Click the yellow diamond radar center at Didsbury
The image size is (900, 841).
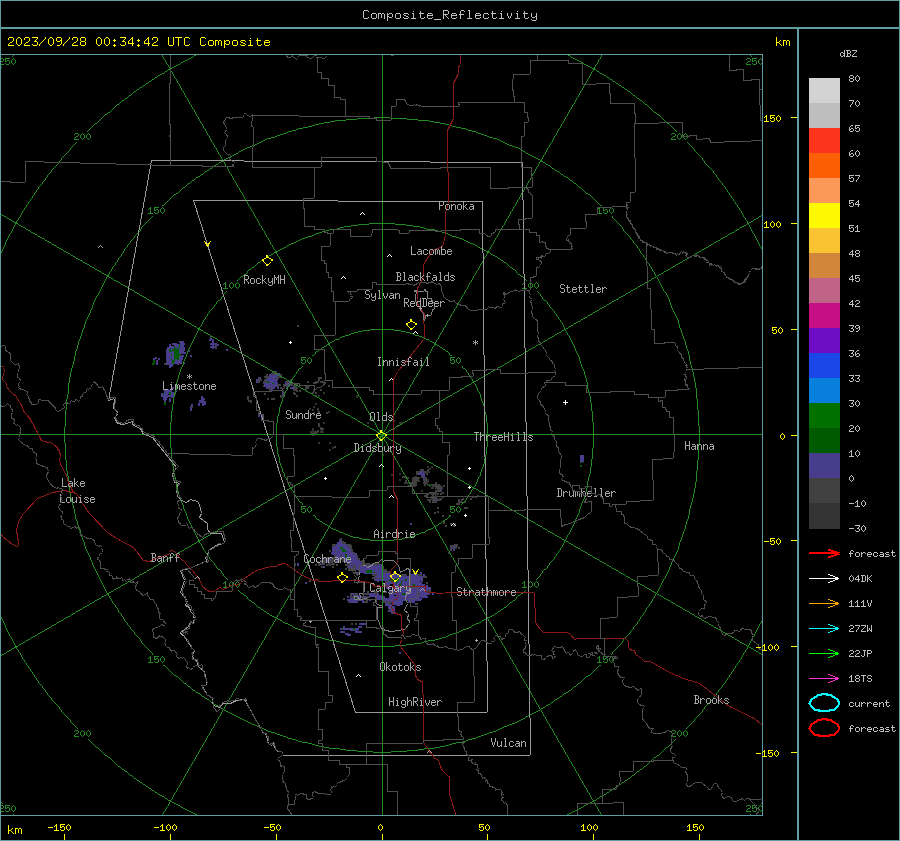tap(381, 436)
